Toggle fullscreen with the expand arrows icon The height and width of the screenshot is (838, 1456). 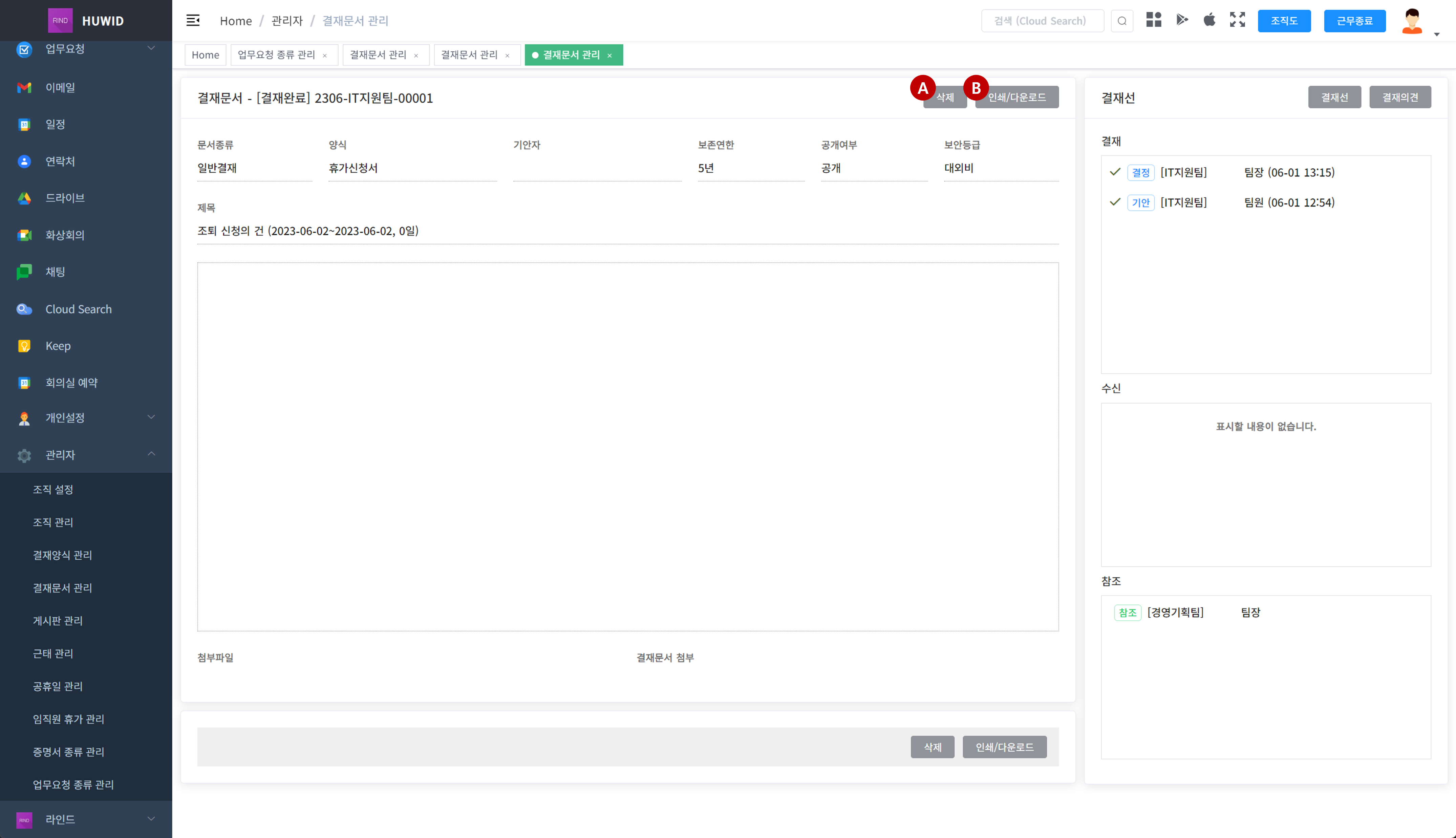click(1237, 20)
